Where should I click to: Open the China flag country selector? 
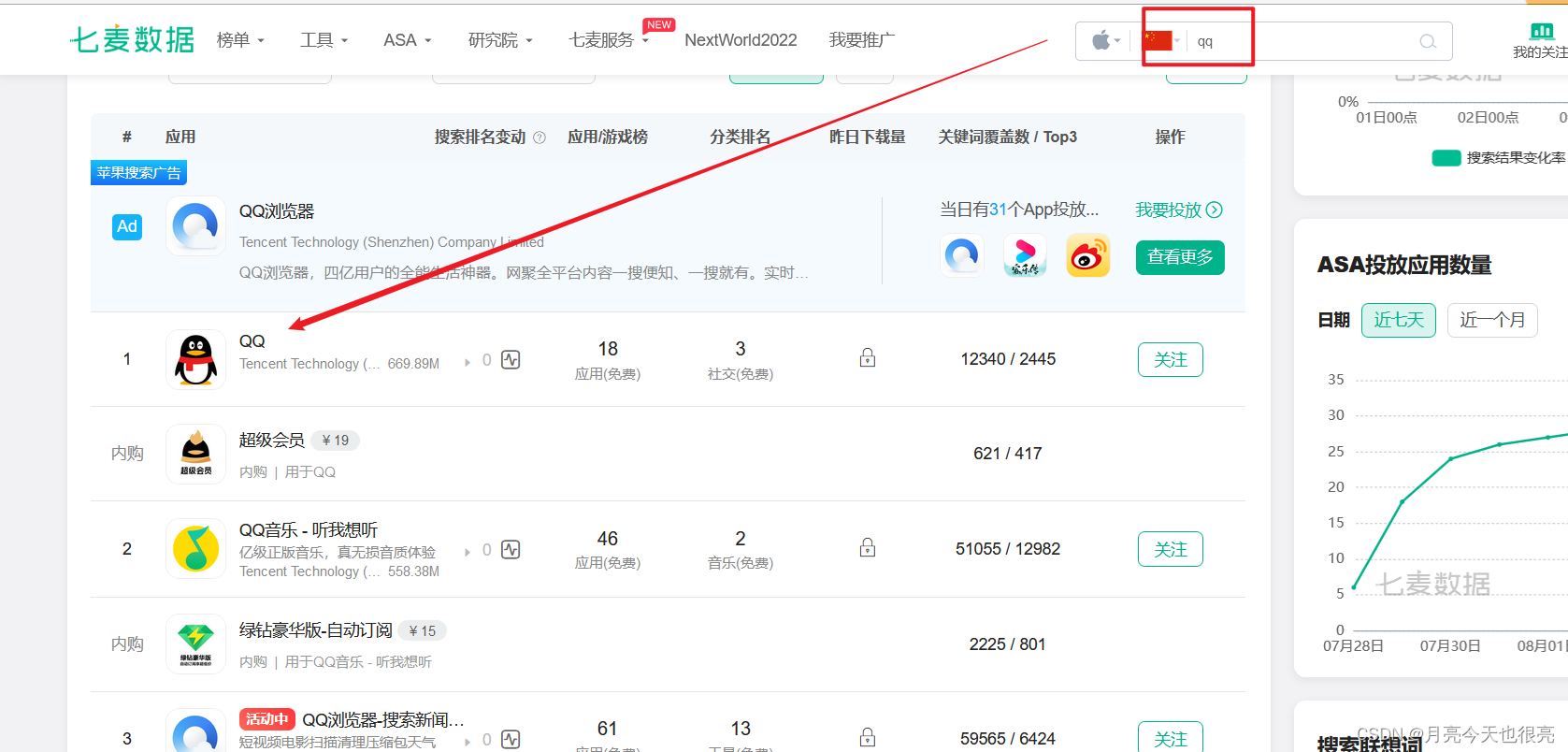[x=1161, y=41]
